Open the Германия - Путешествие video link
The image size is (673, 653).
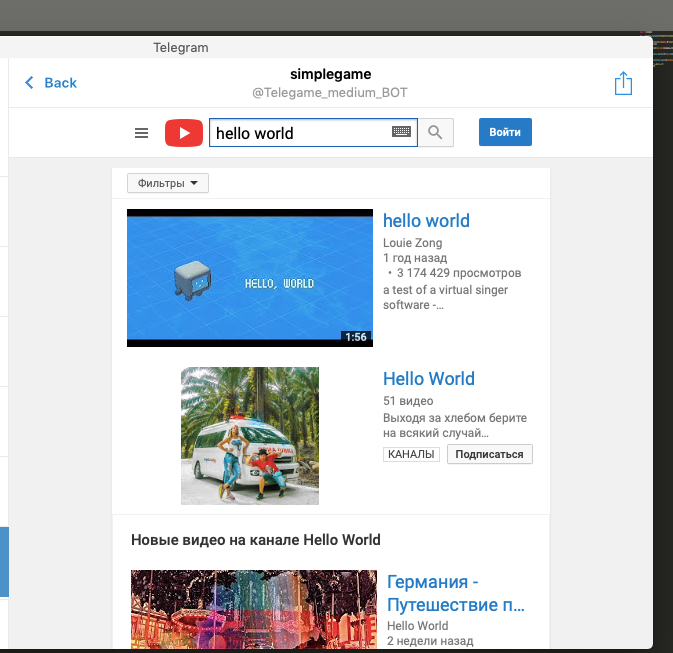coord(456,593)
